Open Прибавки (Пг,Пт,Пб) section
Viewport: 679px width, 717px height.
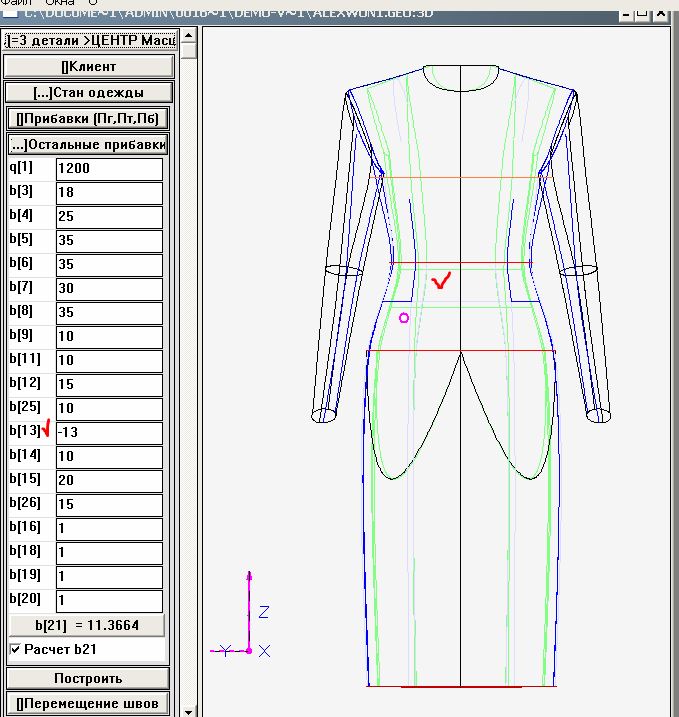tap(88, 118)
